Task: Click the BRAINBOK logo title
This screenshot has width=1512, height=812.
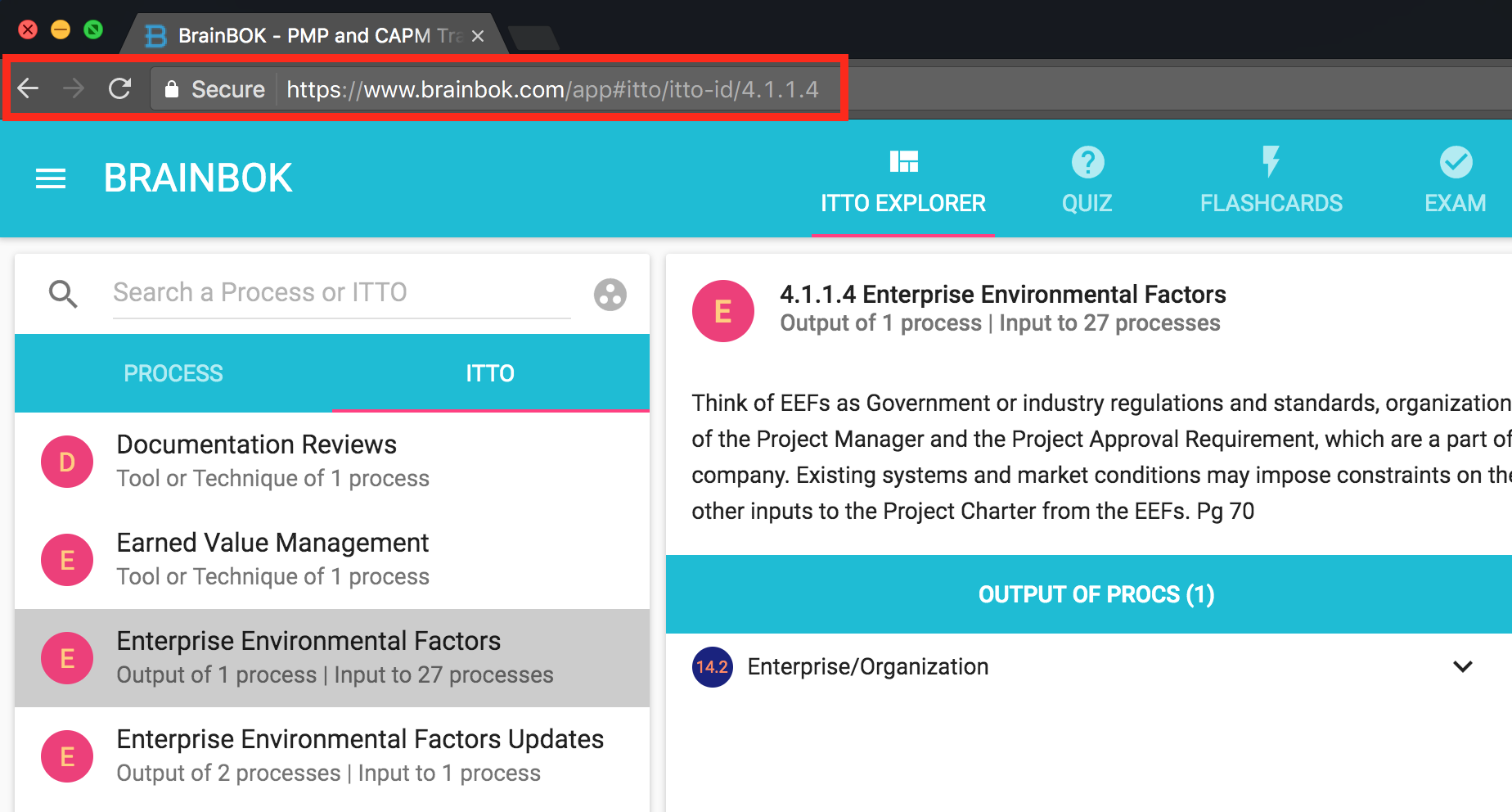Action: [x=198, y=178]
